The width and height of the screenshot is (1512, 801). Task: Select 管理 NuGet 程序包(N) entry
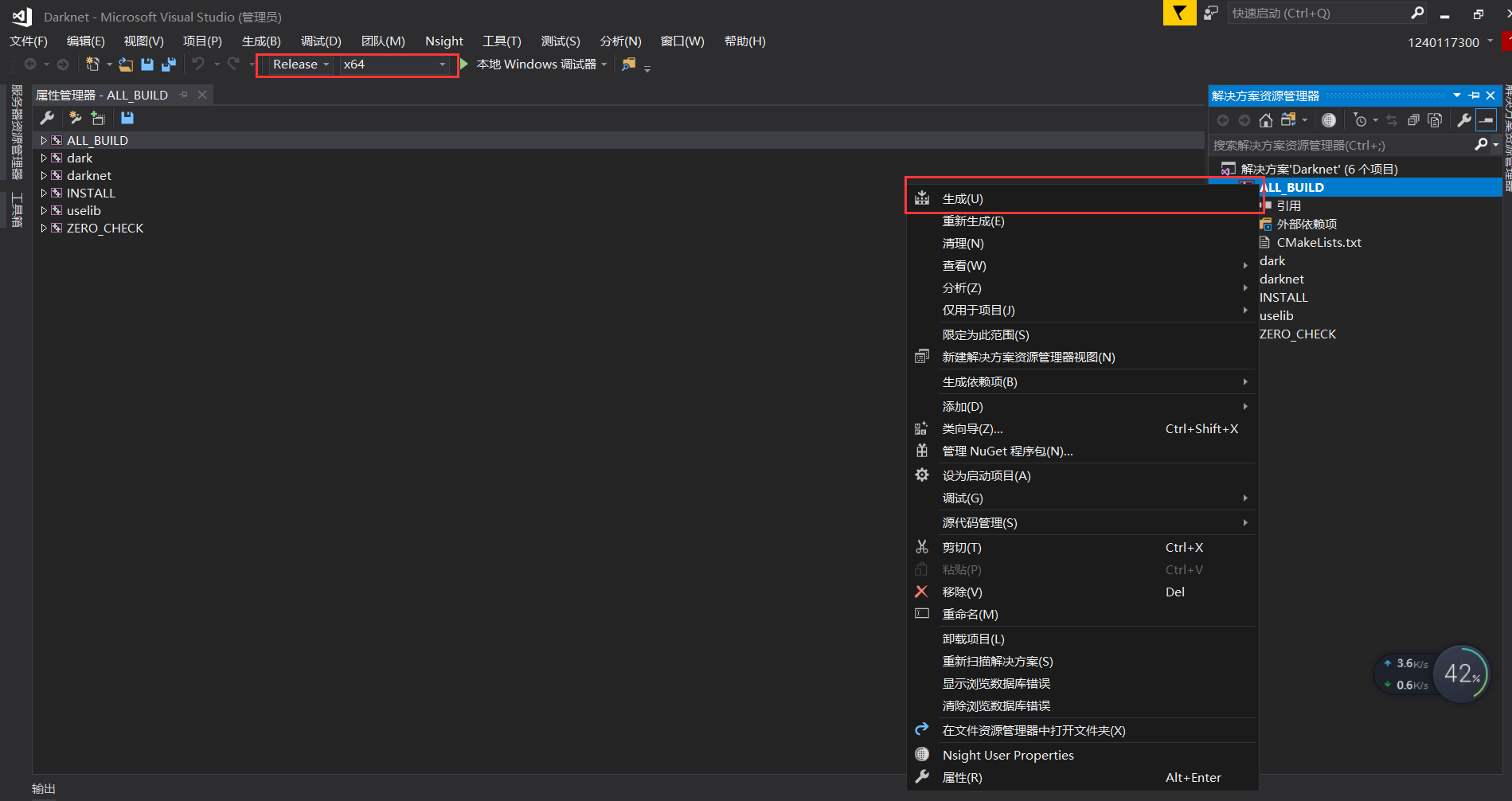[x=1082, y=451]
